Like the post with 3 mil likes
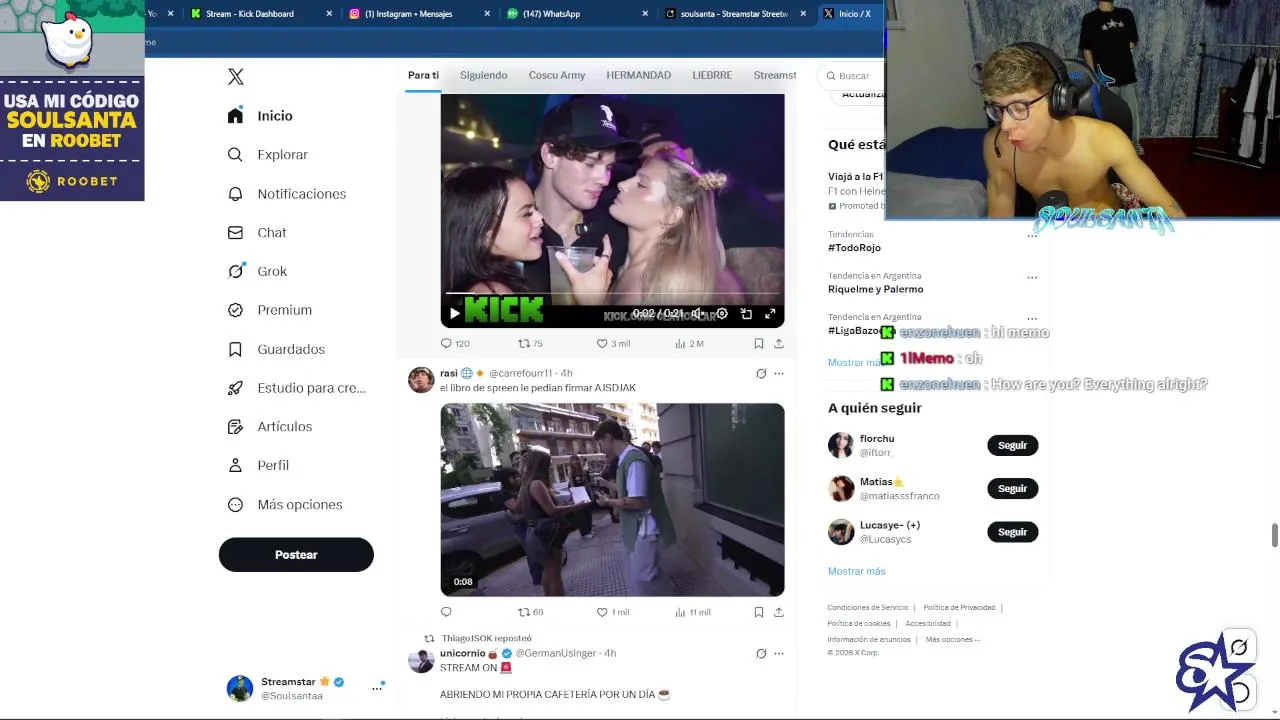1280x720 pixels. pyautogui.click(x=613, y=344)
